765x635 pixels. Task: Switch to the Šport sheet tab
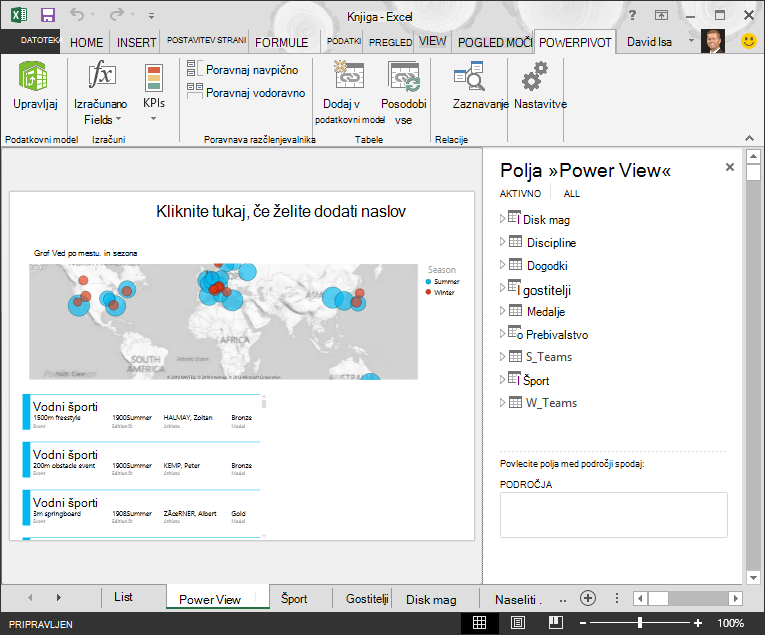[x=294, y=598]
